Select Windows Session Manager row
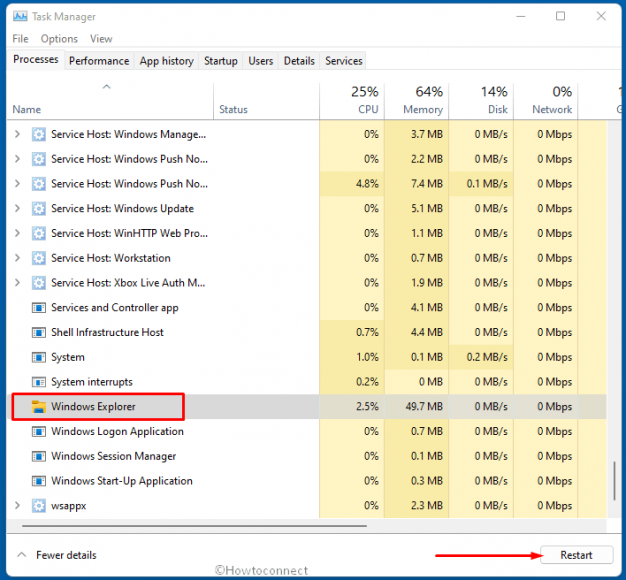Viewport: 626px width, 580px height. click(x=306, y=456)
